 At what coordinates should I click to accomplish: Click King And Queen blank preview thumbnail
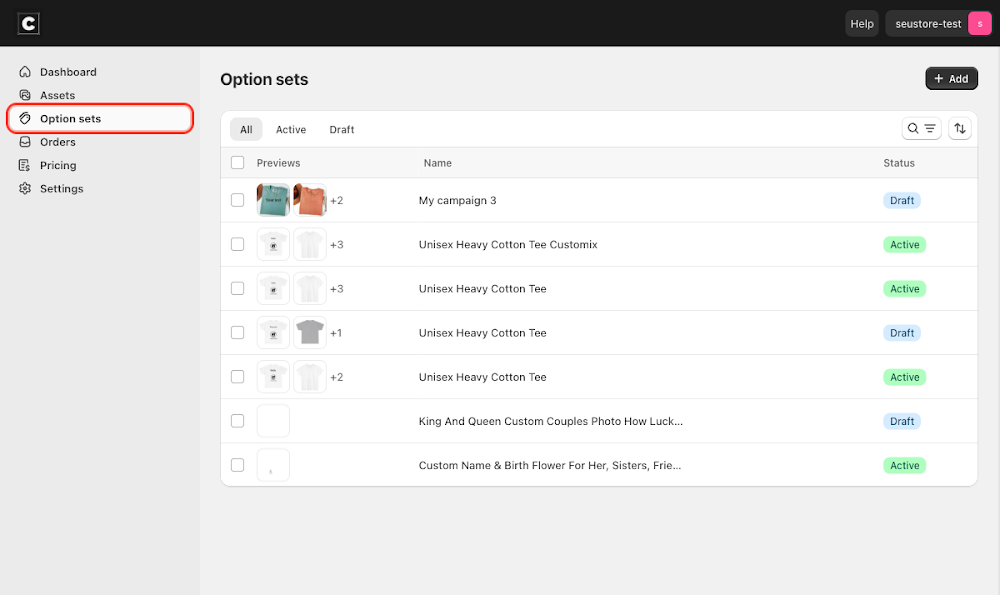[x=273, y=421]
